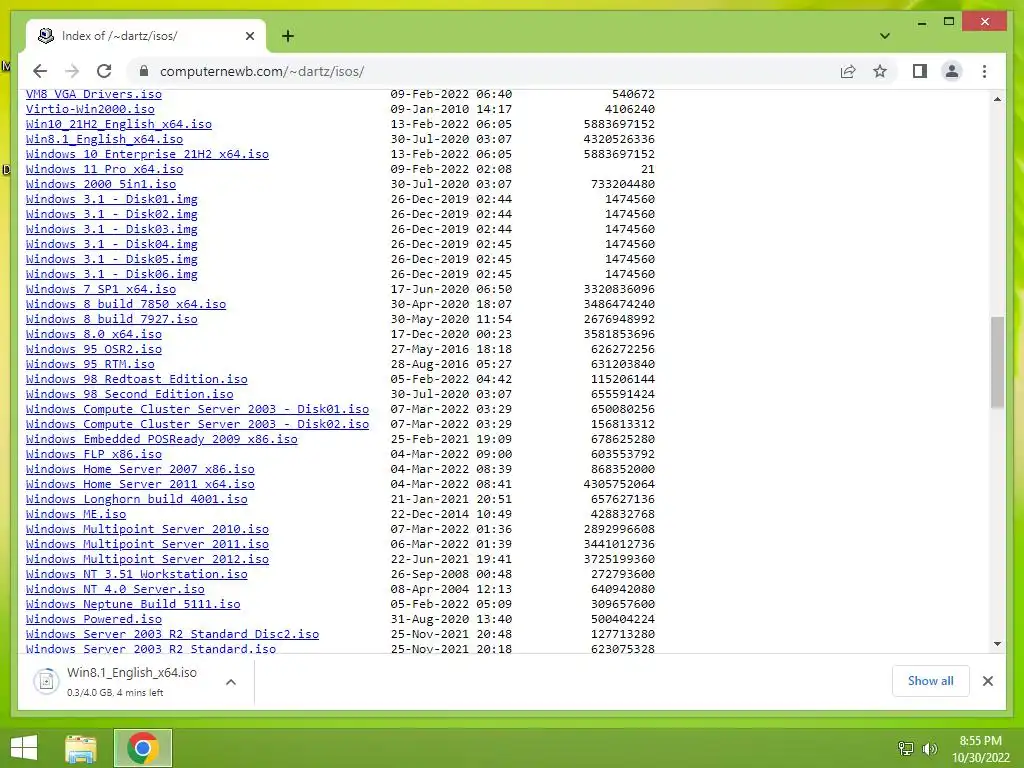
Task: Click the Win8.1_English_x64.iso link
Action: click(x=104, y=139)
